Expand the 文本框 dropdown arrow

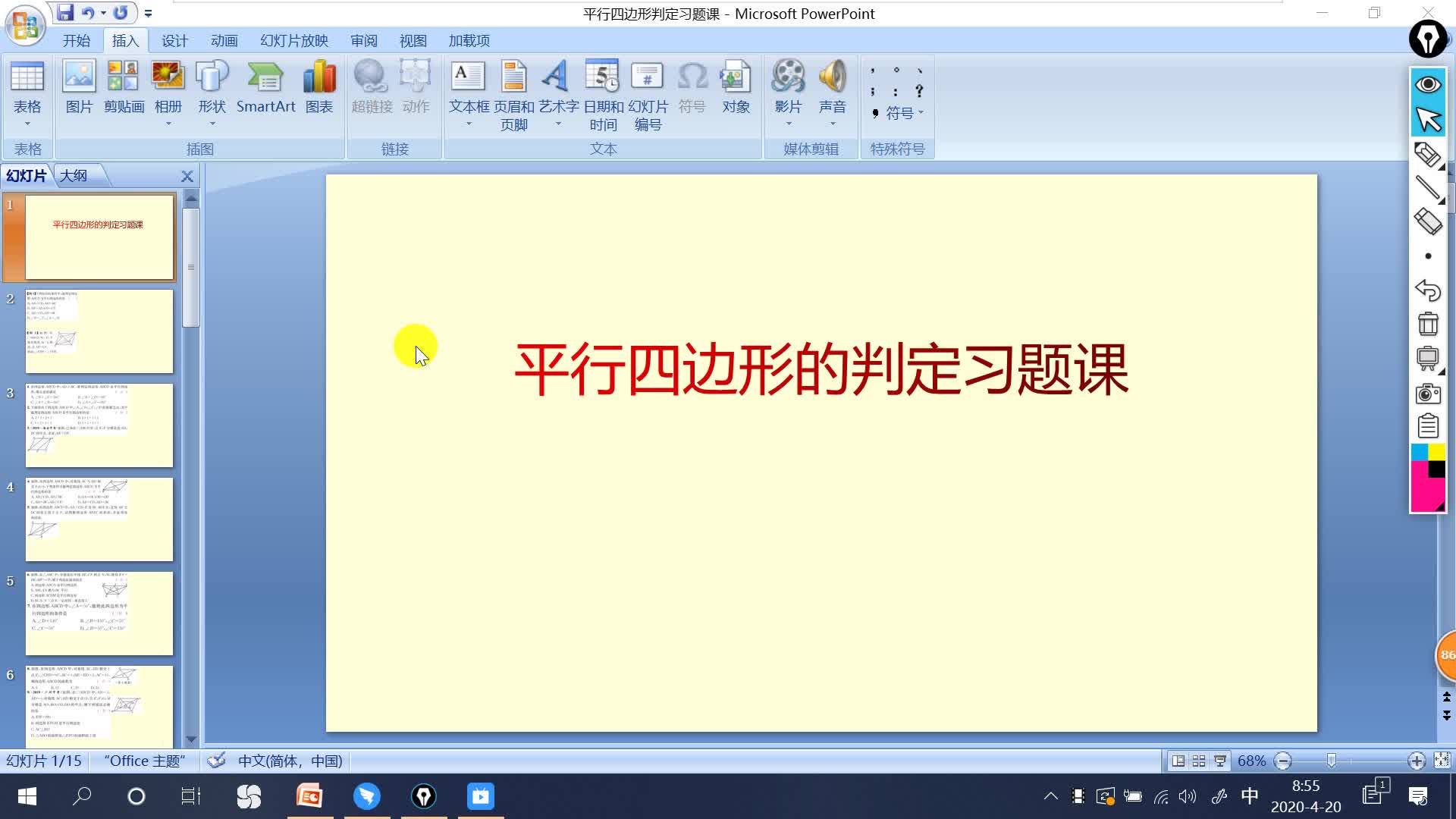[469, 124]
